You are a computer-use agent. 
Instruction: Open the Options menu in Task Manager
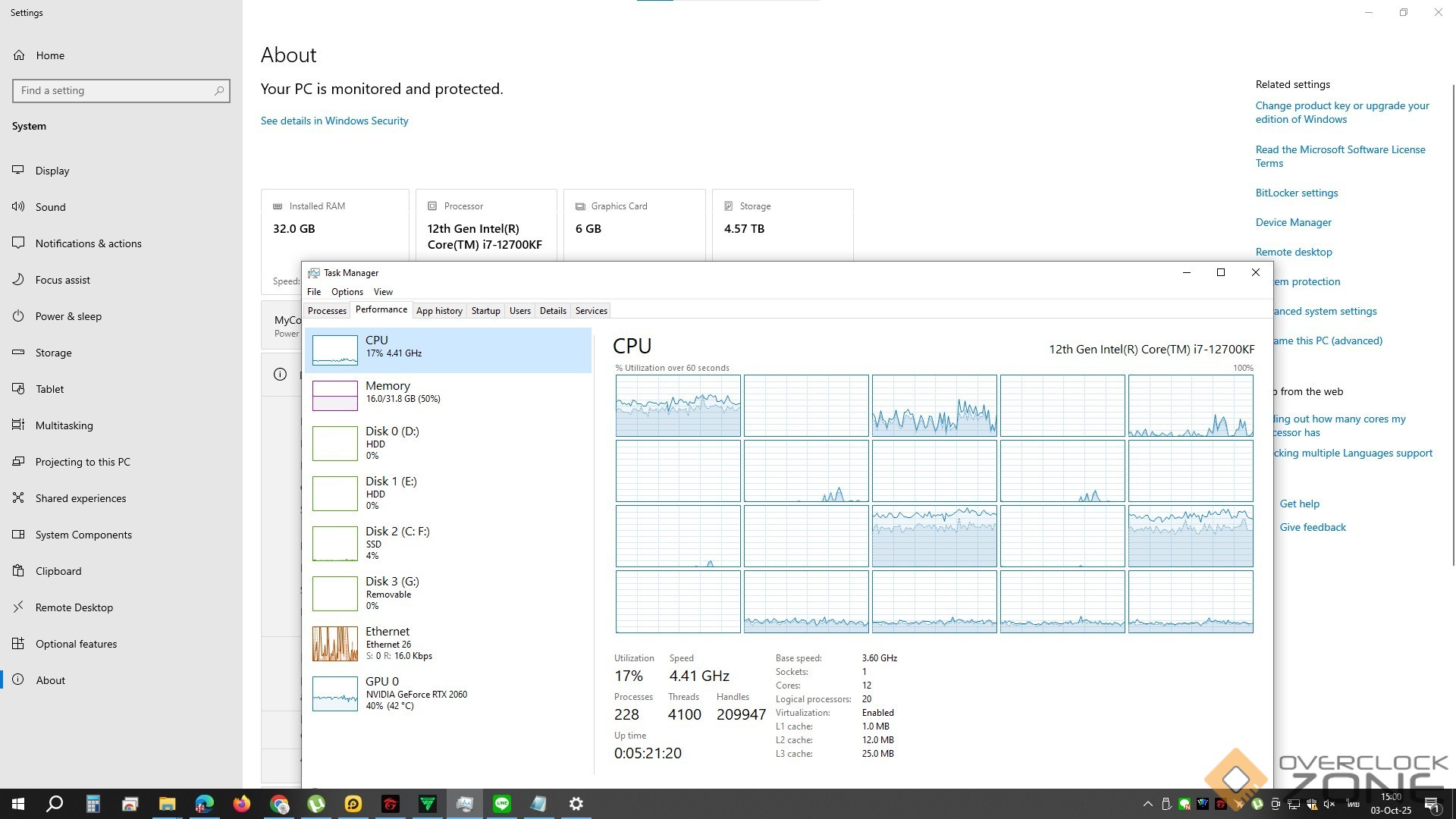(x=347, y=292)
